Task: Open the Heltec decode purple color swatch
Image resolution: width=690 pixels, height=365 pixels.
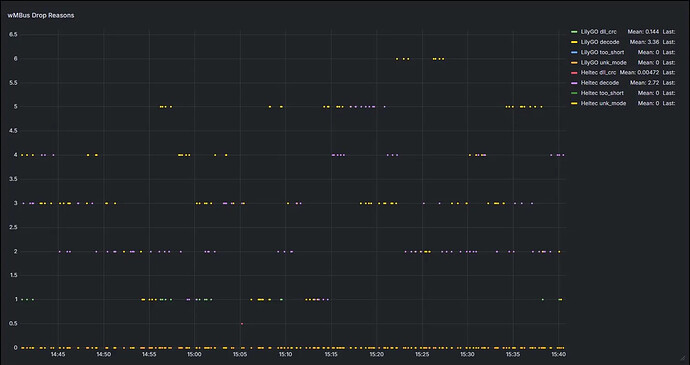Action: click(574, 83)
